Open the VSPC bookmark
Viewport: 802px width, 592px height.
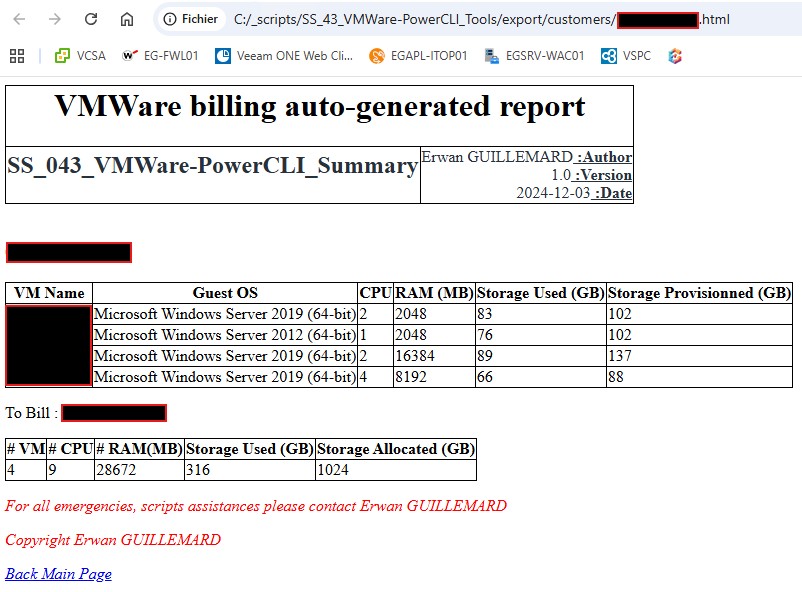pyautogui.click(x=626, y=56)
